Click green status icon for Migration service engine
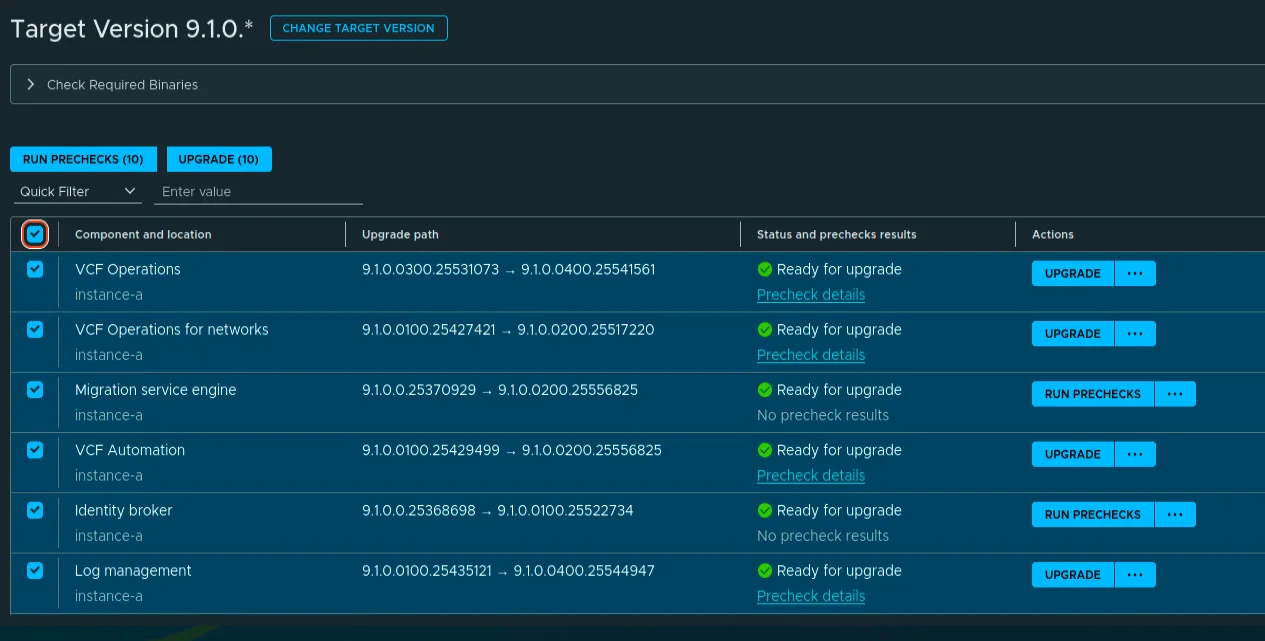Image resolution: width=1265 pixels, height=641 pixels. pyautogui.click(x=765, y=390)
